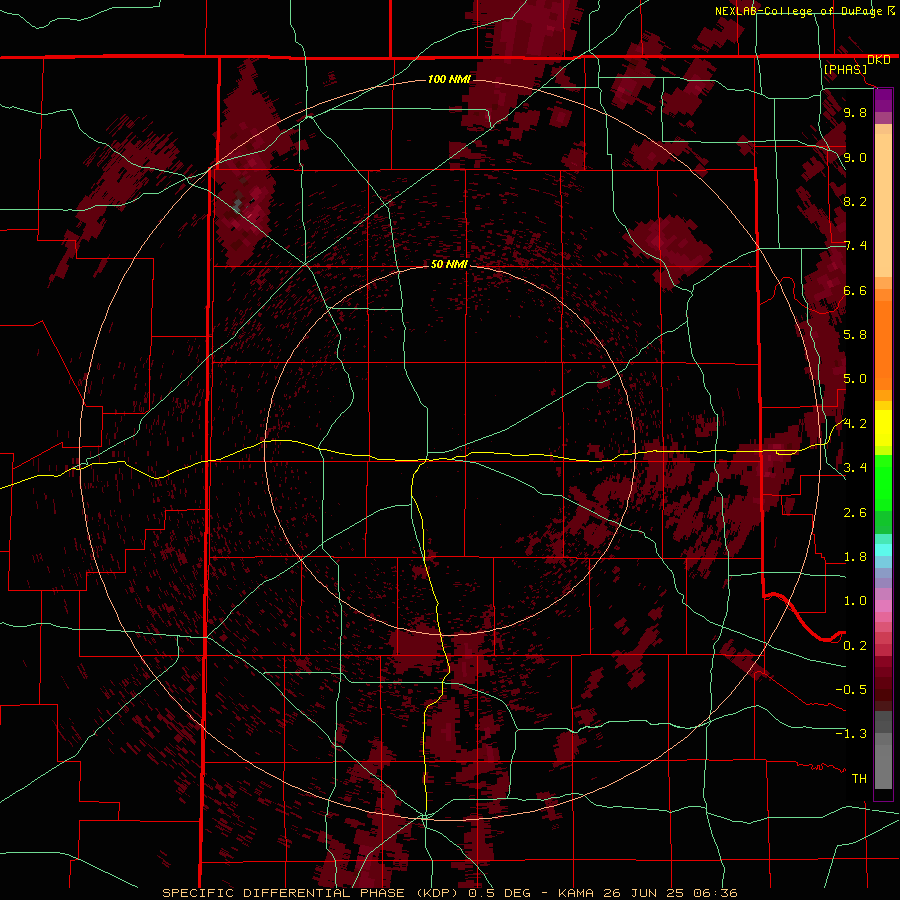Click the 5.8 color scale value
This screenshot has width=900, height=900.
[855, 334]
